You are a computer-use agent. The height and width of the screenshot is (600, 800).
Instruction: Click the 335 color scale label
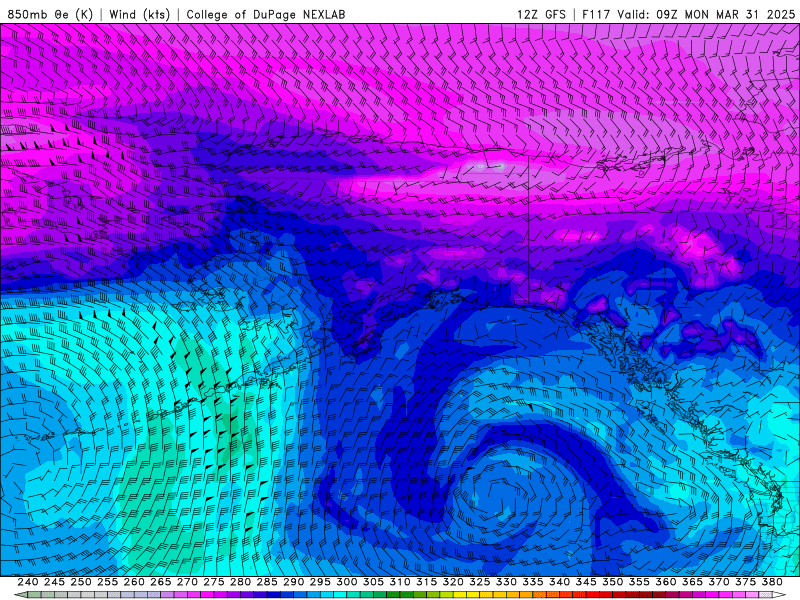click(x=533, y=582)
